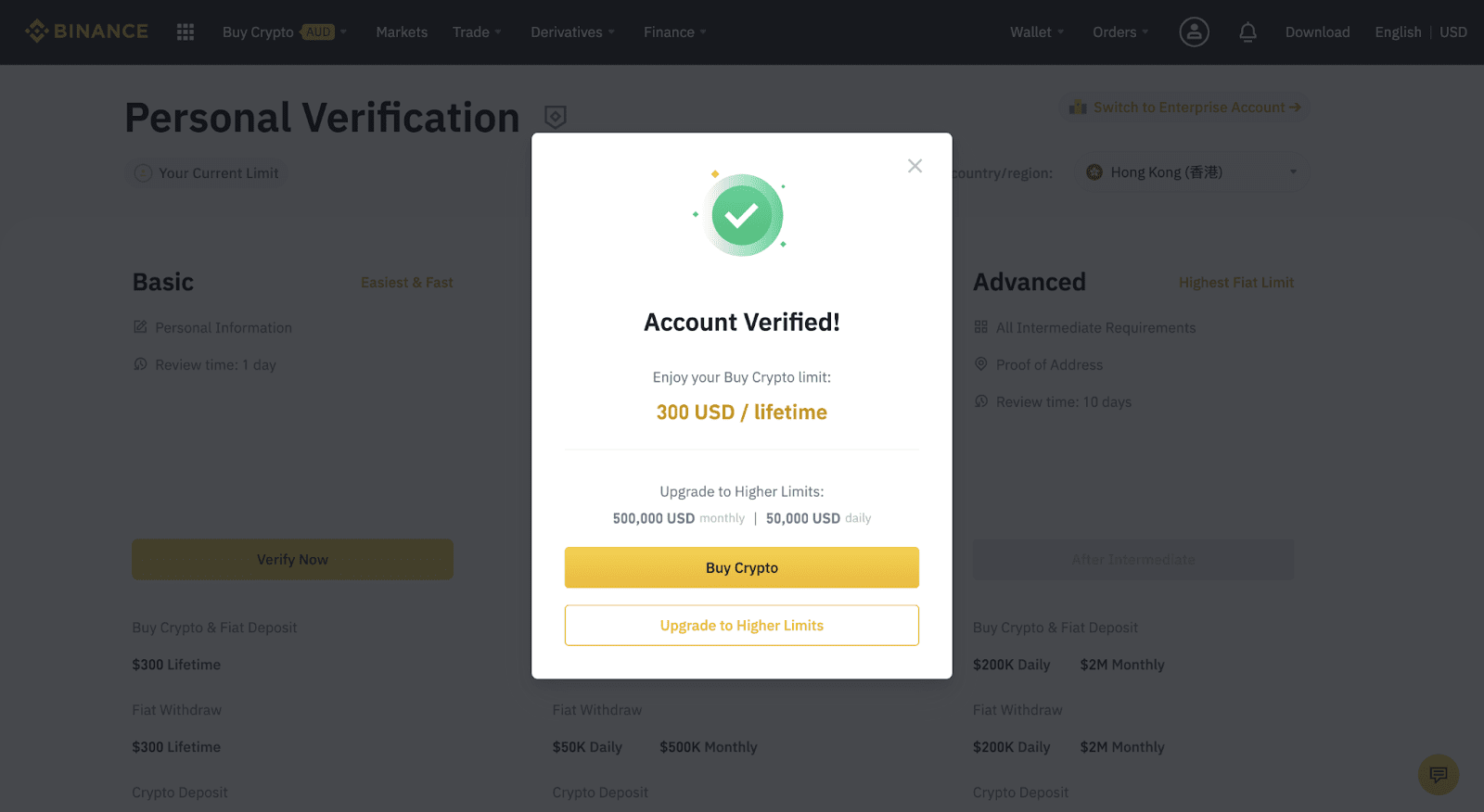Expand the Wallet dropdown
Screen dimensions: 1484x812
(1037, 32)
